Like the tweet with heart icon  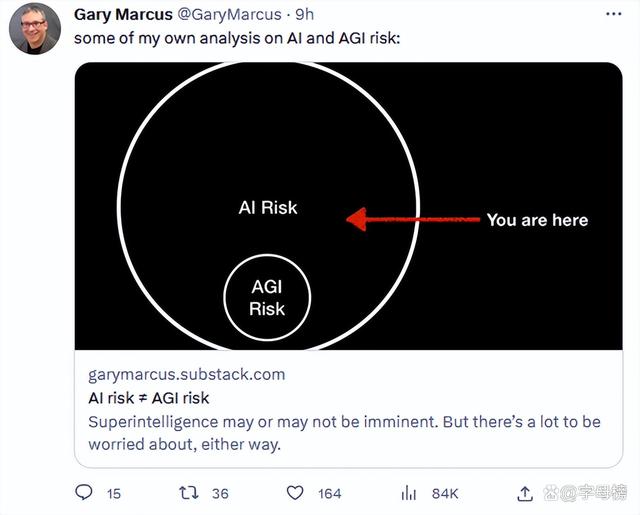point(295,493)
